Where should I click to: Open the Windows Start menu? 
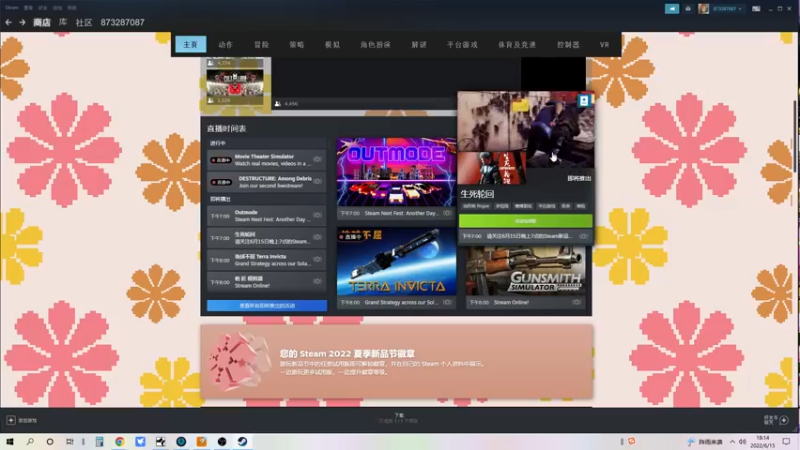10,442
